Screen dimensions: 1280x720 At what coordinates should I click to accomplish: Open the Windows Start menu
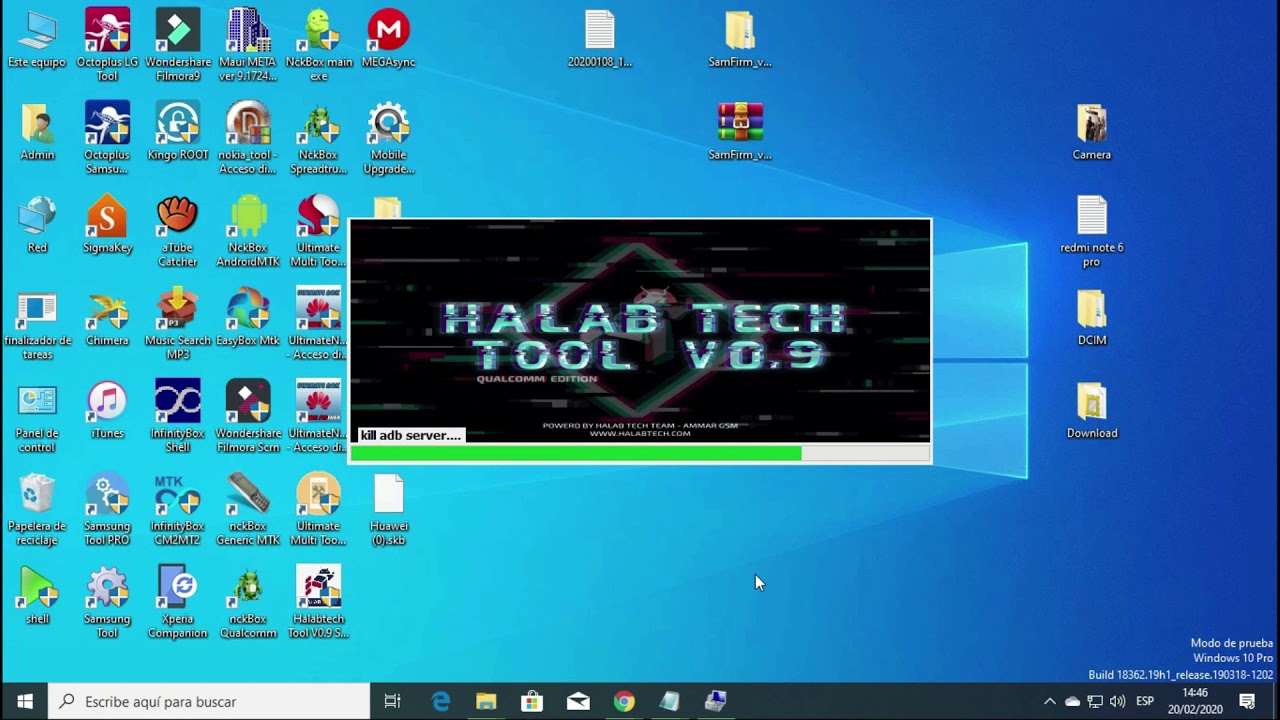[24, 701]
